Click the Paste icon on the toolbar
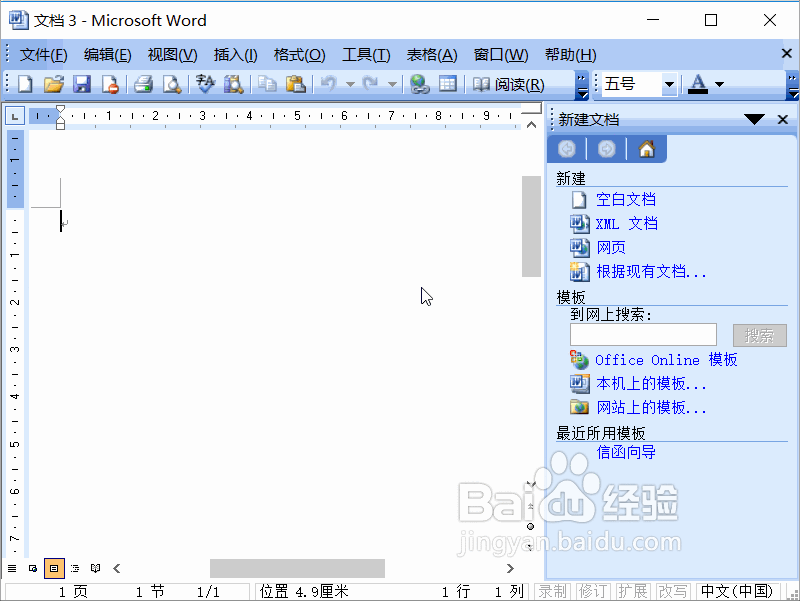Image resolution: width=800 pixels, height=601 pixels. [294, 85]
